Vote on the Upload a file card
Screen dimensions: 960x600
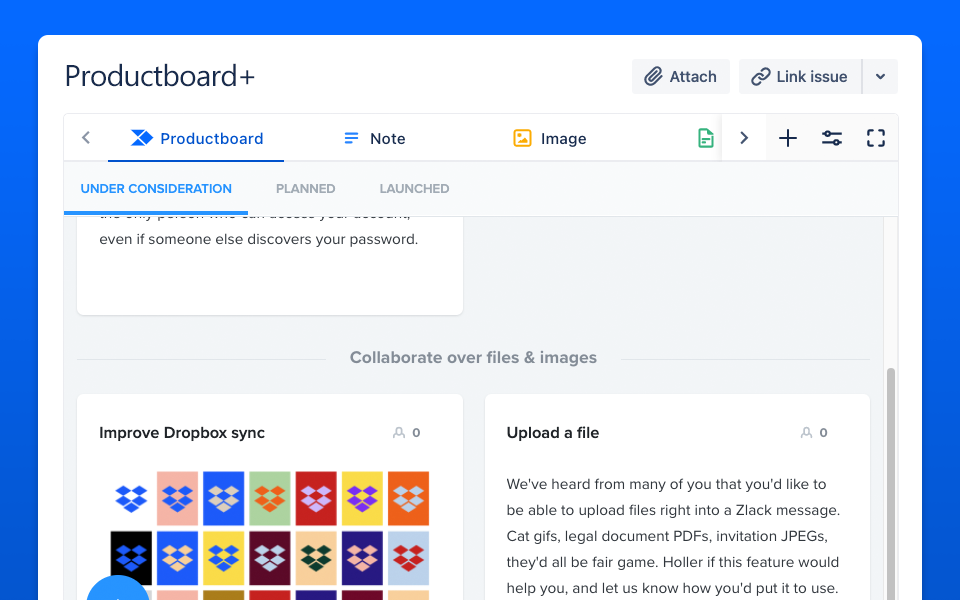coord(814,433)
